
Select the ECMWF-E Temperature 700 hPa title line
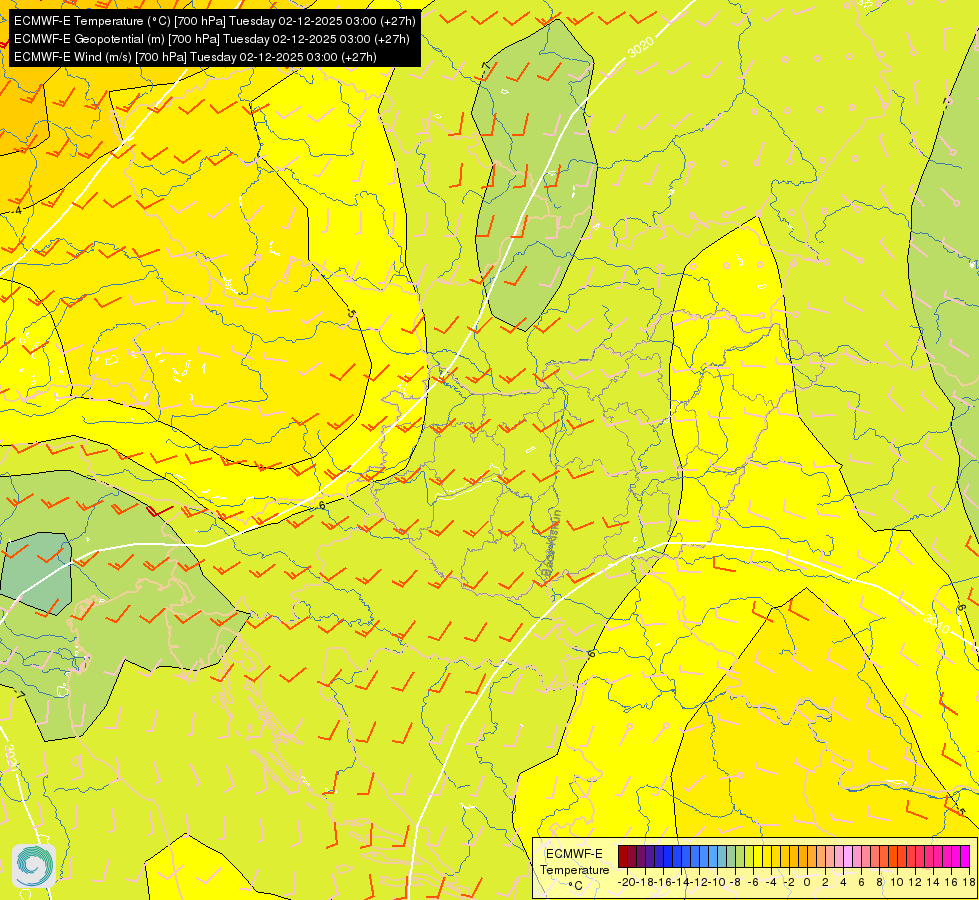pyautogui.click(x=214, y=21)
